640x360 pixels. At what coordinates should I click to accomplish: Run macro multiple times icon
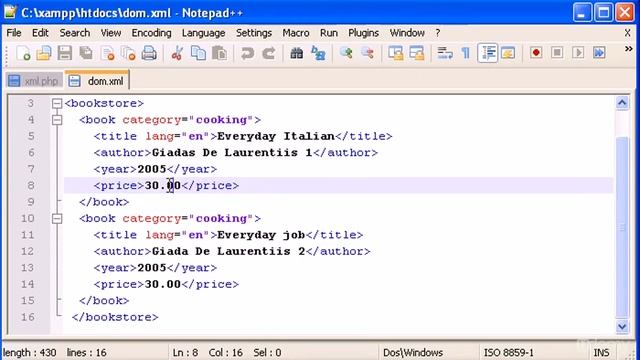coord(599,53)
